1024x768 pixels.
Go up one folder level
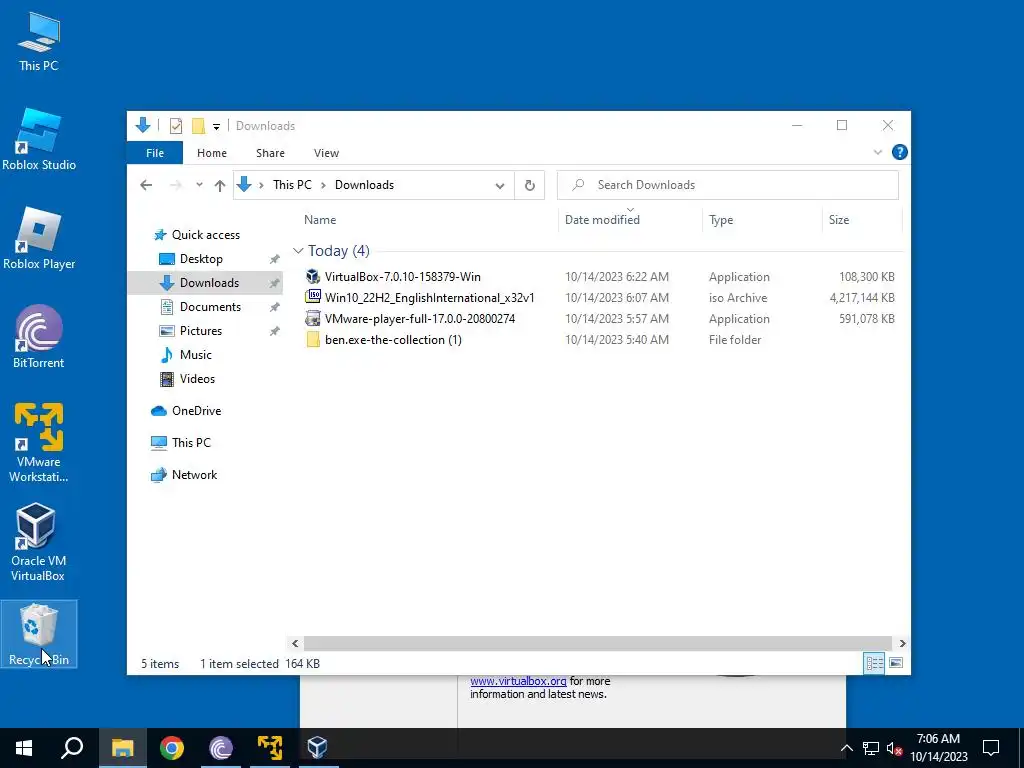[x=220, y=185]
